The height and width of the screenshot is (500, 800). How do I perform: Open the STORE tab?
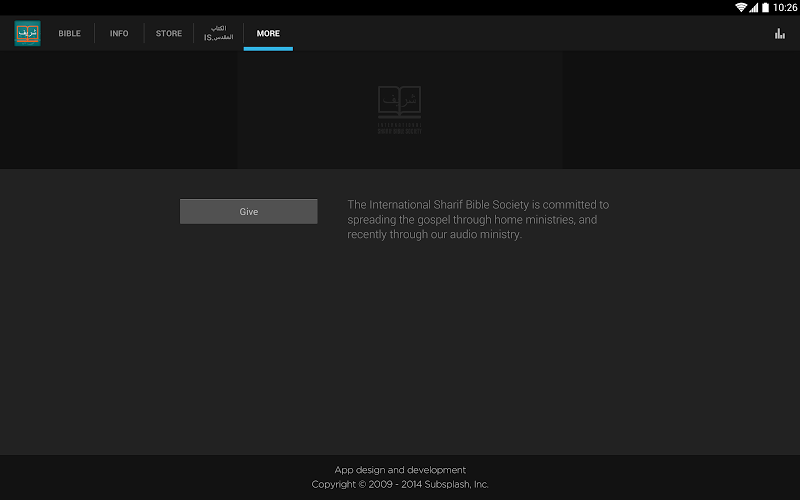[169, 33]
